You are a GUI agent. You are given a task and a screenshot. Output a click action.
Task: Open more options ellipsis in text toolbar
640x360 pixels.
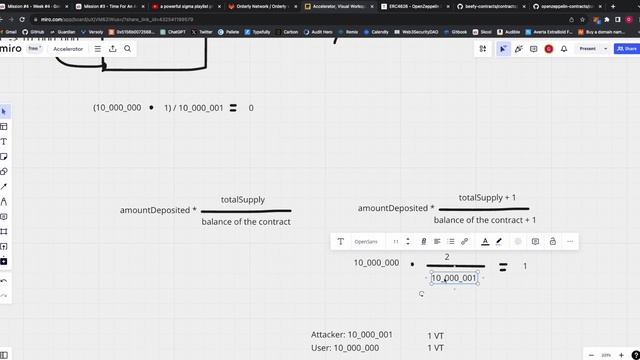pyautogui.click(x=570, y=242)
